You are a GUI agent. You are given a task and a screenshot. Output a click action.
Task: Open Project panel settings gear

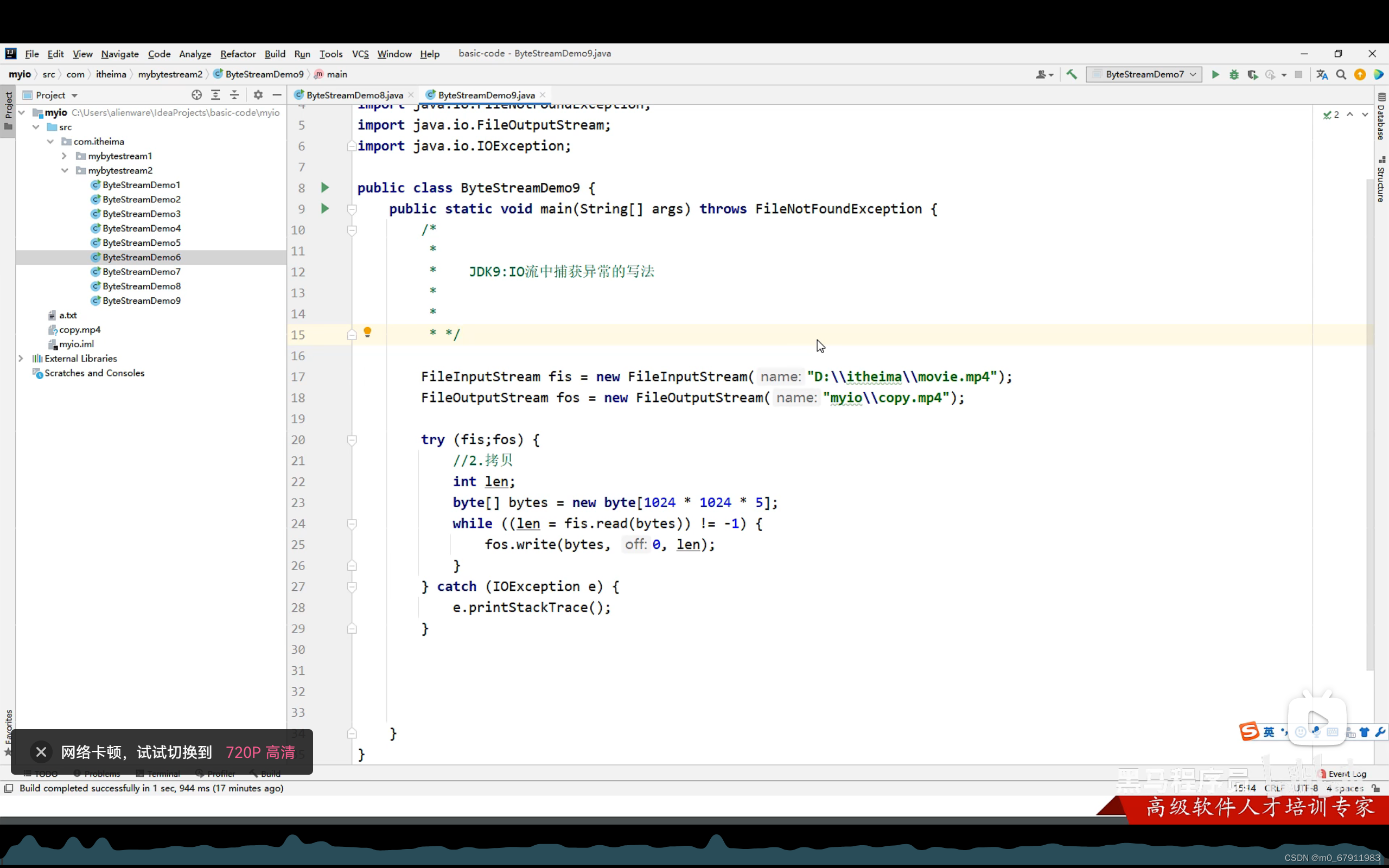coord(258,95)
